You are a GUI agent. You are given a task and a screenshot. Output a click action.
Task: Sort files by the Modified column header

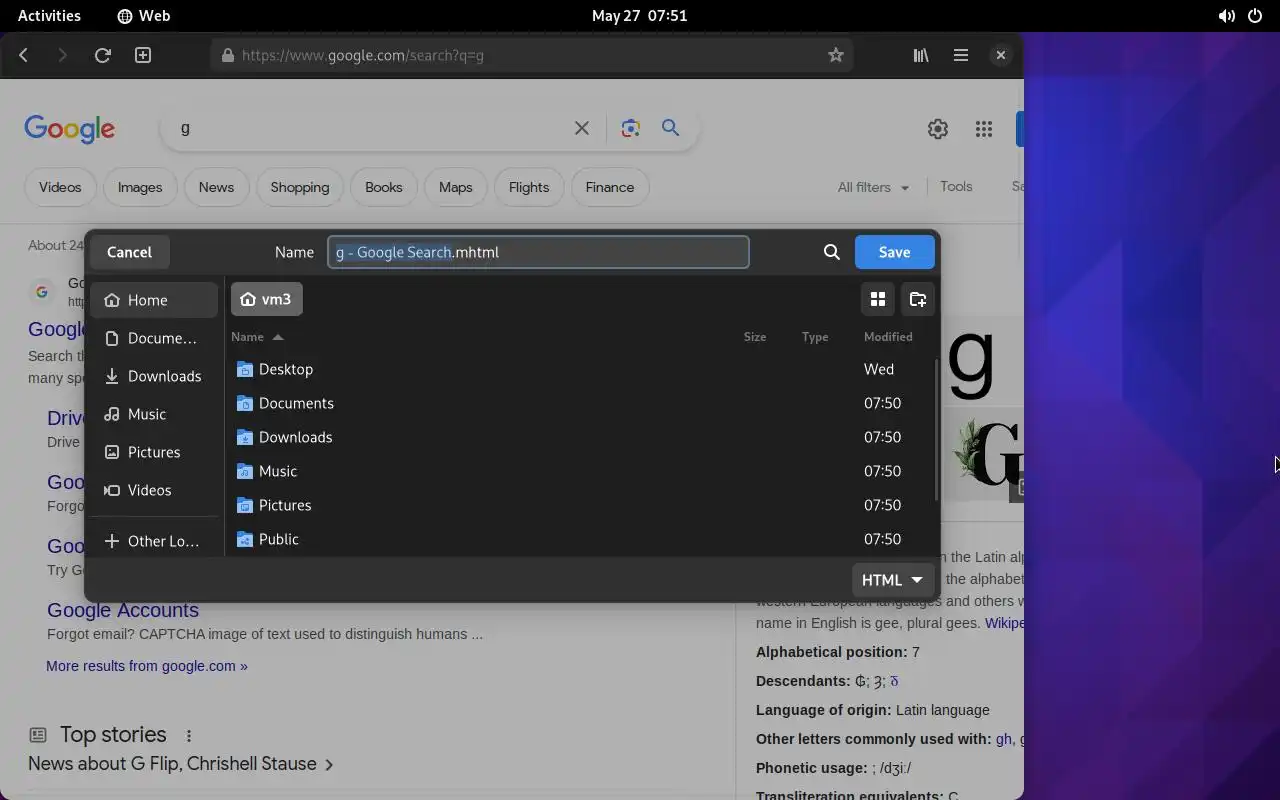pyautogui.click(x=888, y=337)
